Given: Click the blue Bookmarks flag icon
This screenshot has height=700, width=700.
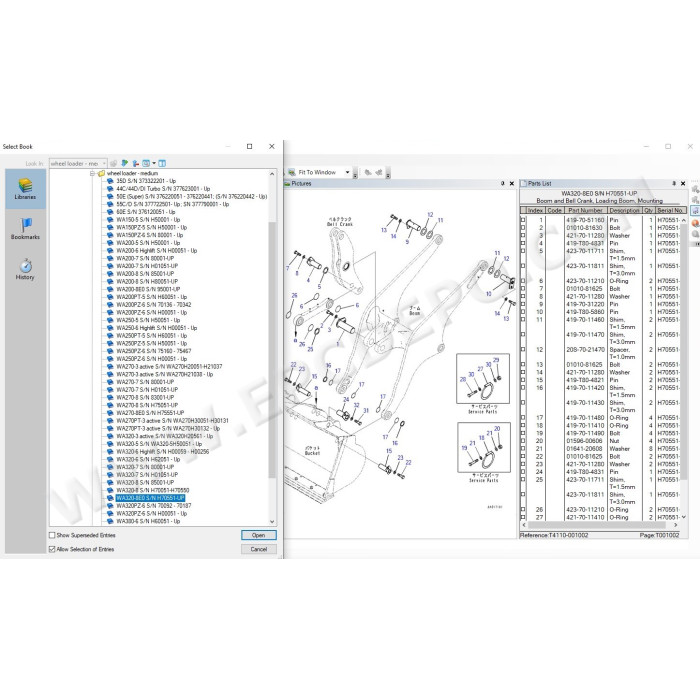Looking at the screenshot, I should 26,225.
